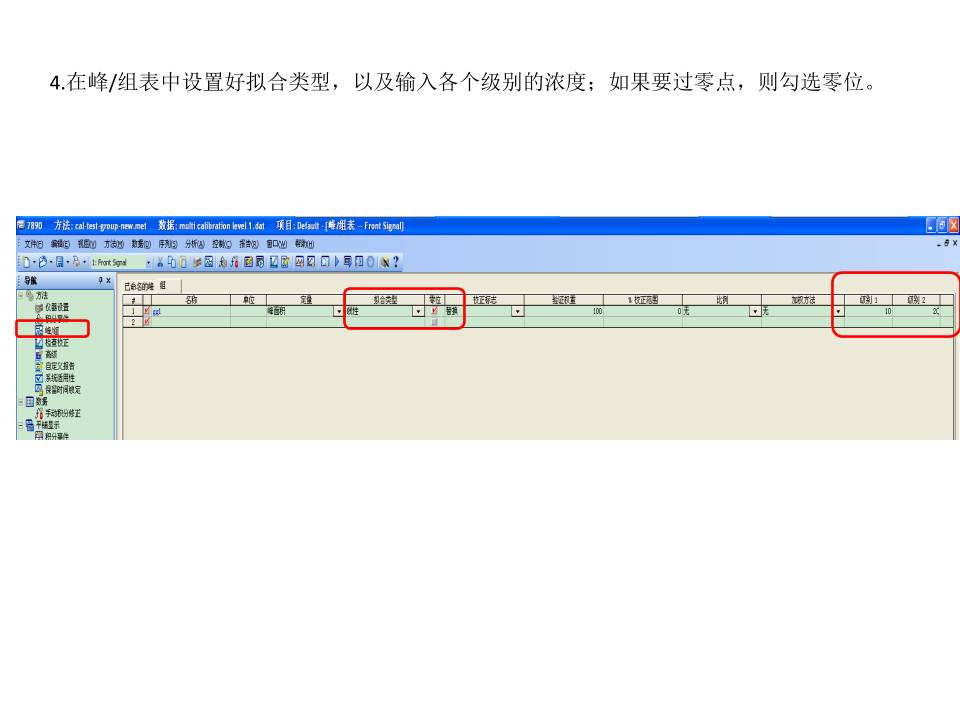Collapse the 方法 tree node

(21, 296)
